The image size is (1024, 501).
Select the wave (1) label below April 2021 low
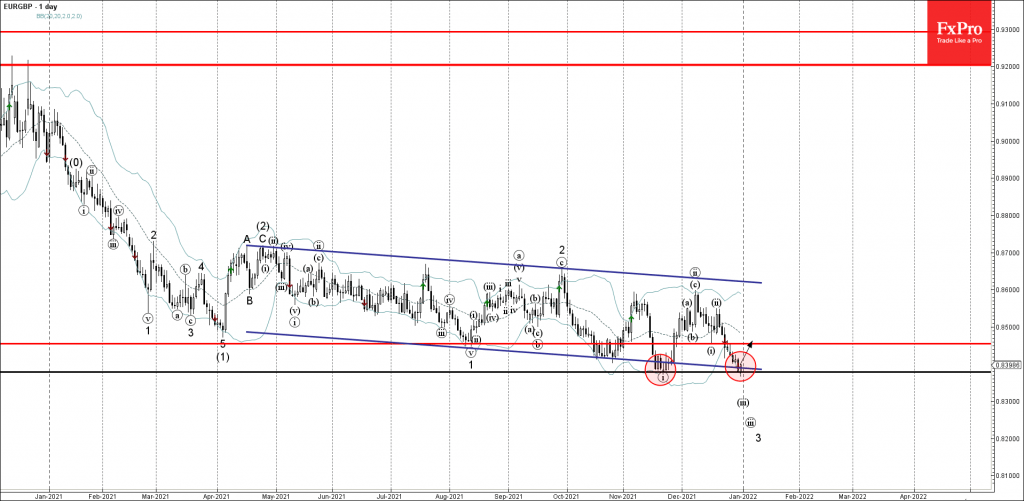point(223,356)
